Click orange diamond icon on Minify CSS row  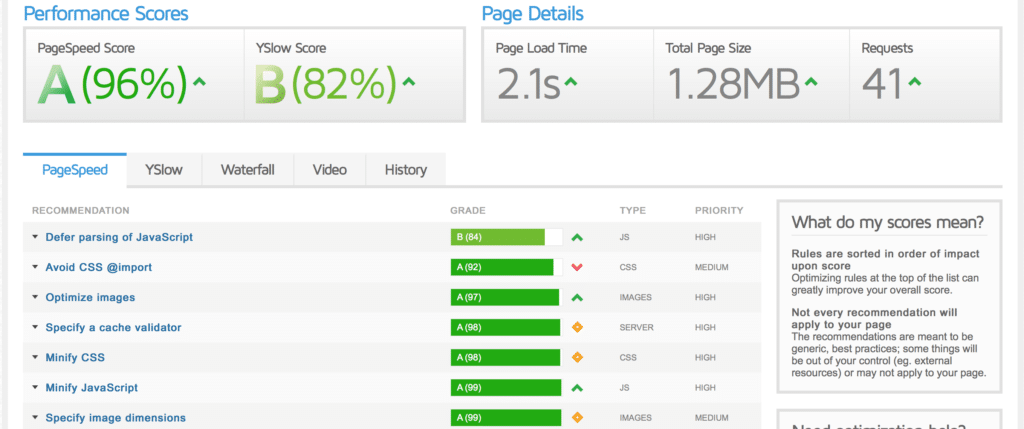tap(577, 358)
